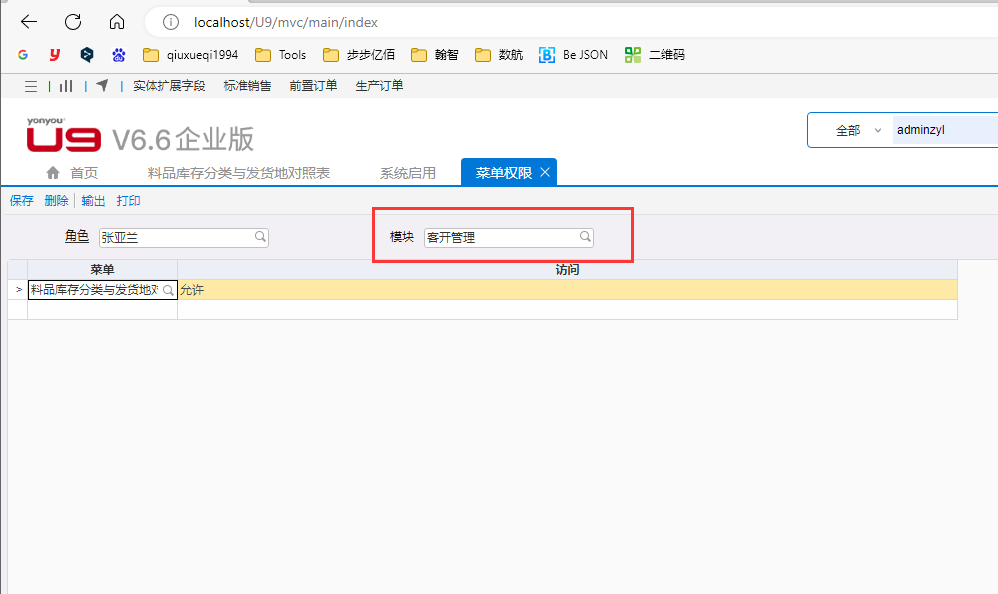Image resolution: width=998 pixels, height=594 pixels.
Task: Click the browser back arrow
Action: pyautogui.click(x=29, y=22)
